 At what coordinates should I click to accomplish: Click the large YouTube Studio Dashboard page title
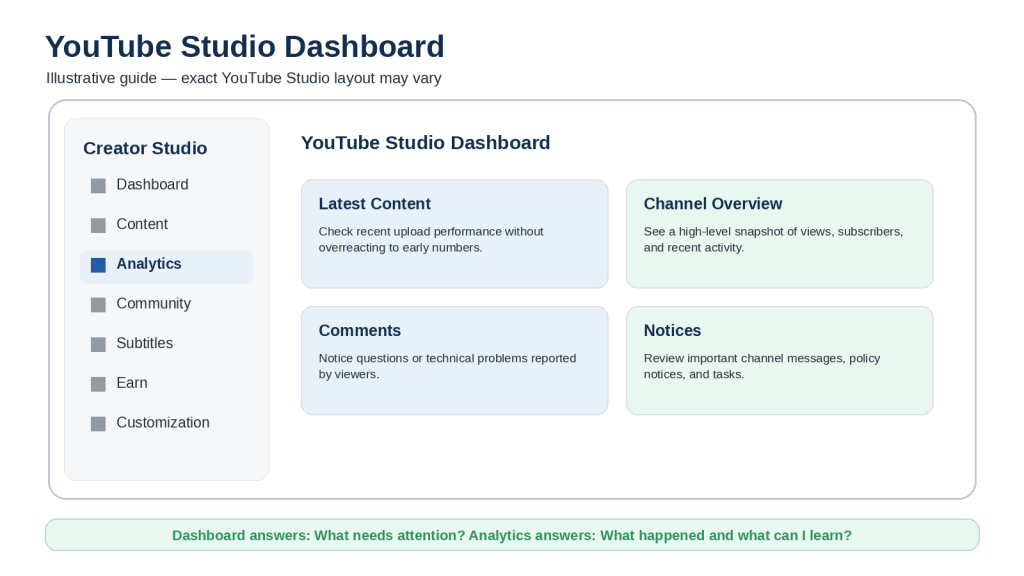click(x=245, y=47)
